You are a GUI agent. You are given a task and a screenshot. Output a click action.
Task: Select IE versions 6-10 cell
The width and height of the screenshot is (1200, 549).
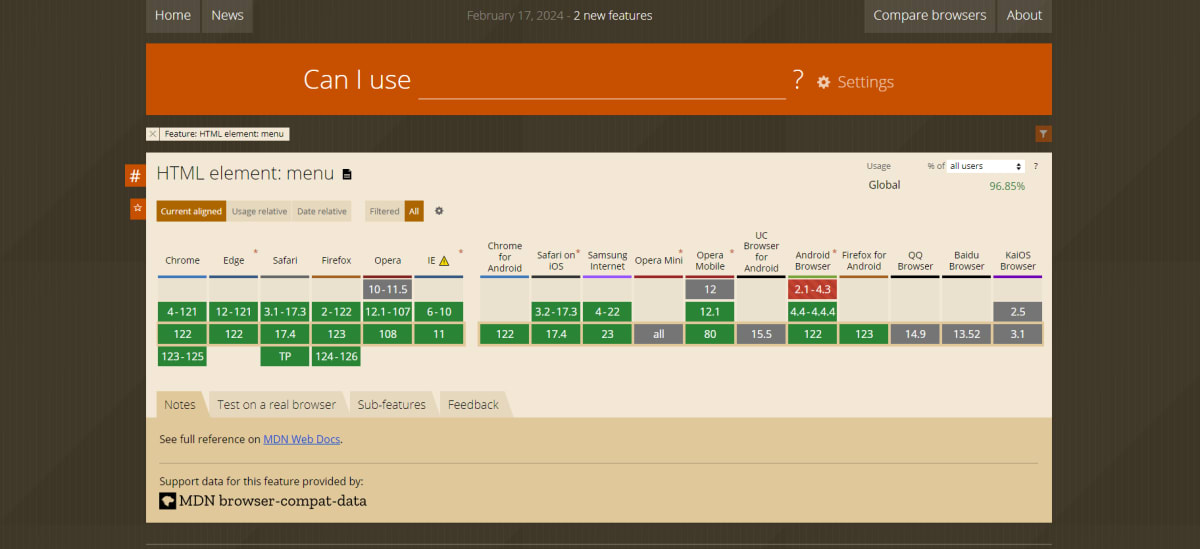point(439,312)
